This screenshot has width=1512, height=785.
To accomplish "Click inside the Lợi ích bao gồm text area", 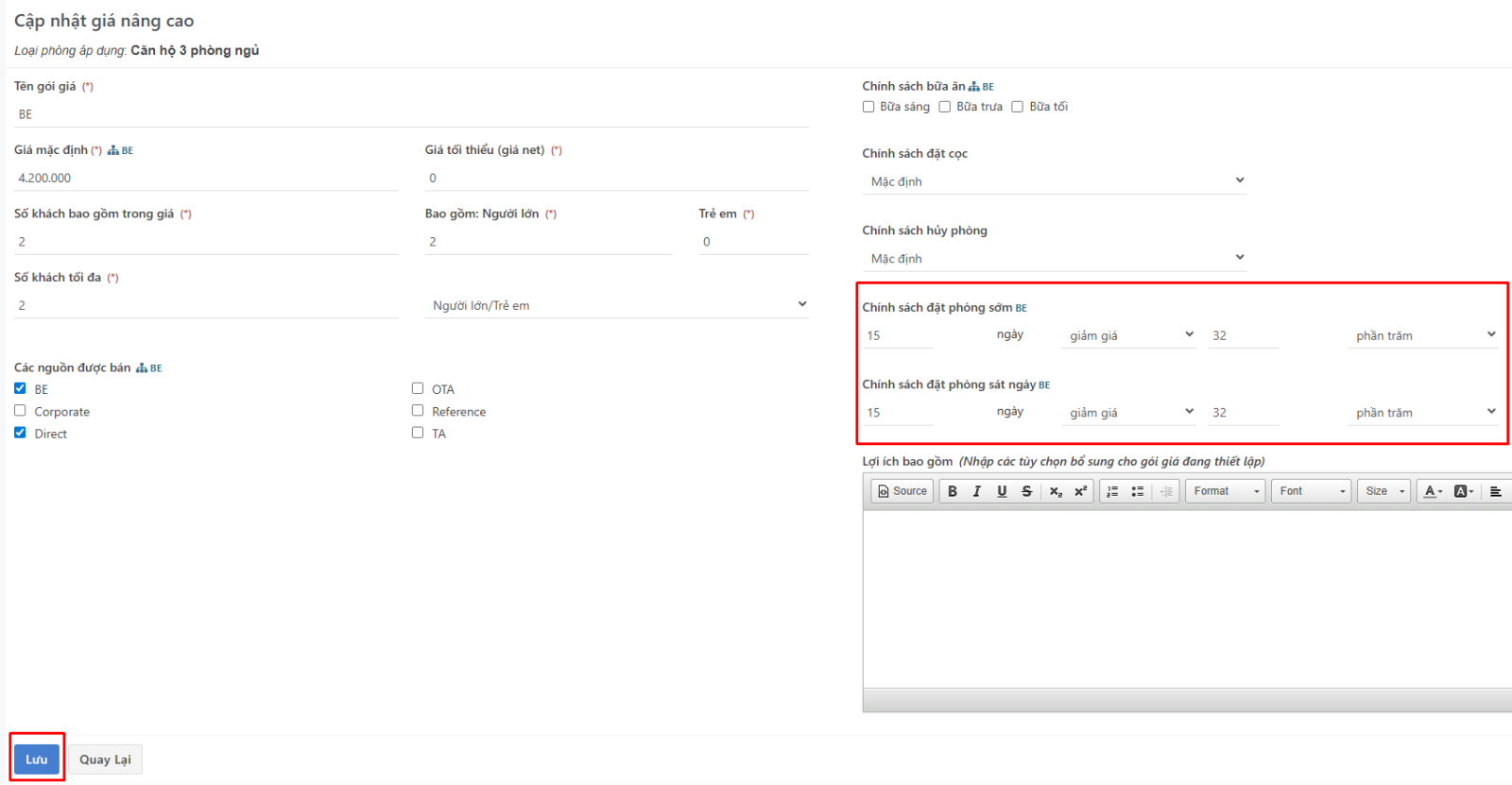I will [x=1187, y=599].
